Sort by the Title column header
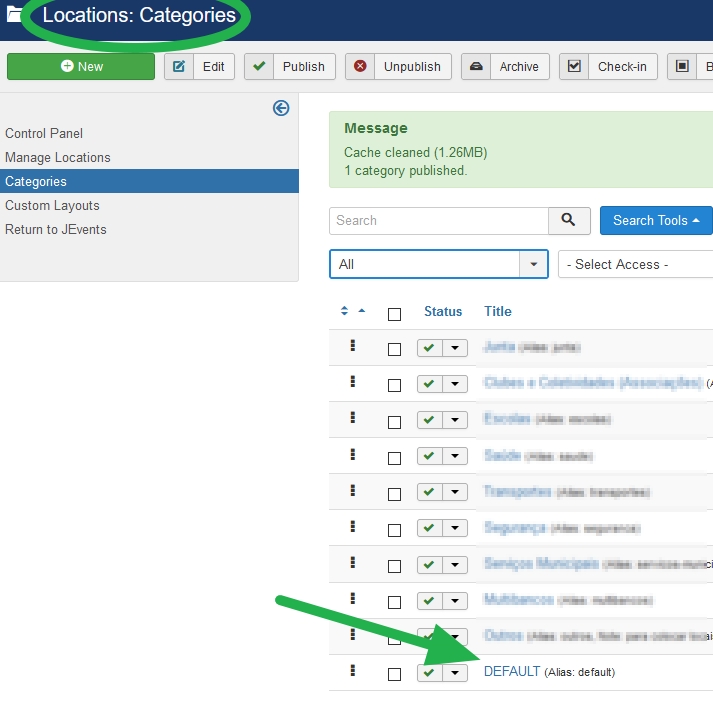This screenshot has height=715, width=713. 498,311
